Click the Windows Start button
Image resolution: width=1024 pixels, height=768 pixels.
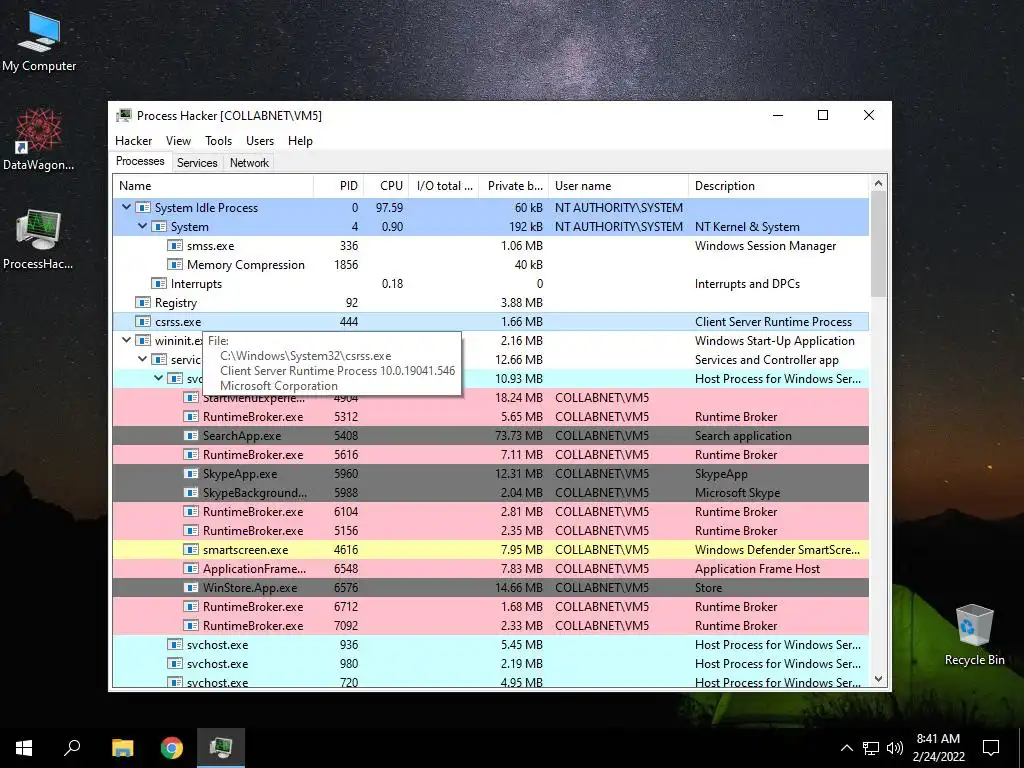point(24,748)
